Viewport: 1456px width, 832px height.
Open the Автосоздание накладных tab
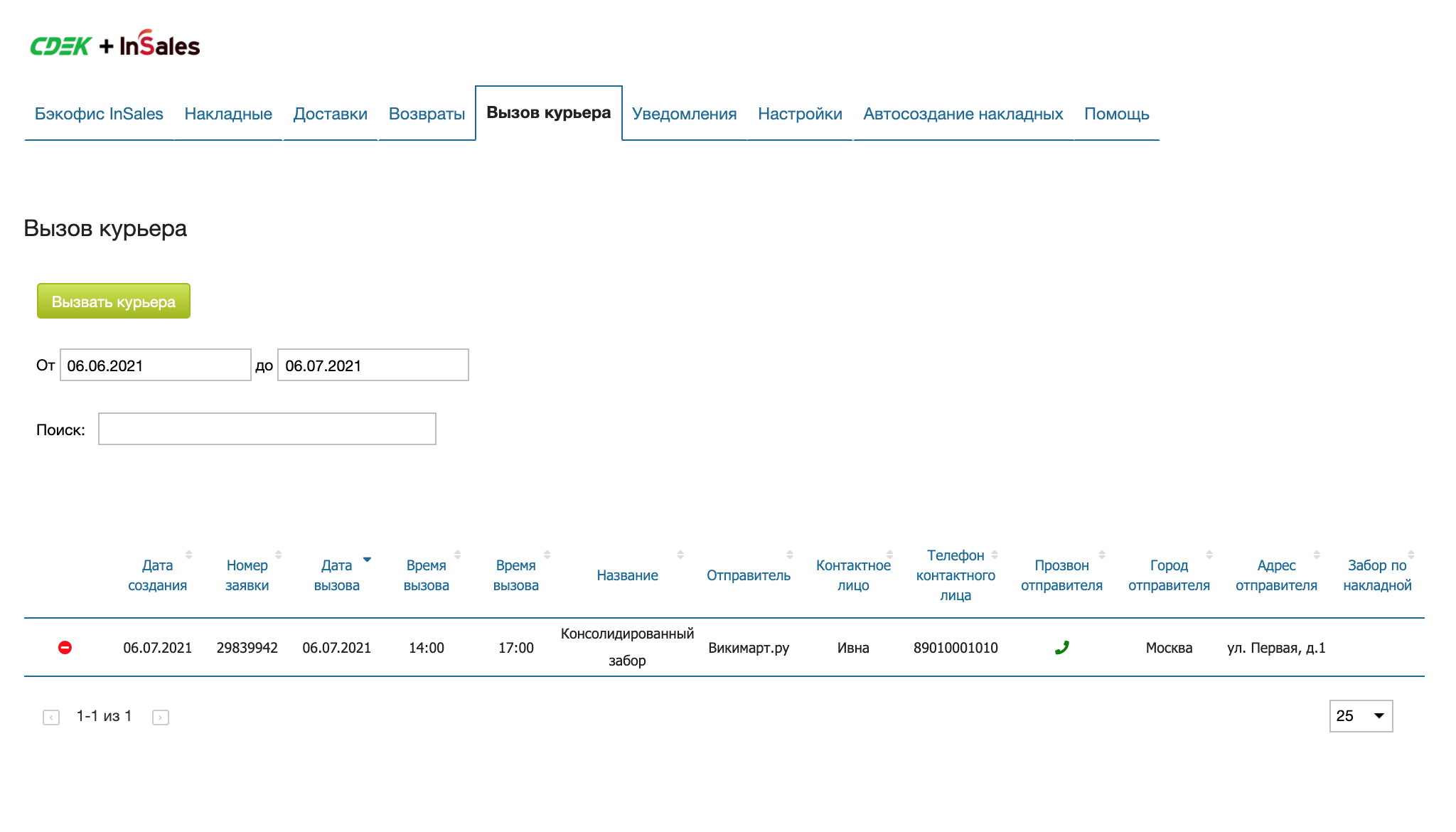pyautogui.click(x=963, y=114)
